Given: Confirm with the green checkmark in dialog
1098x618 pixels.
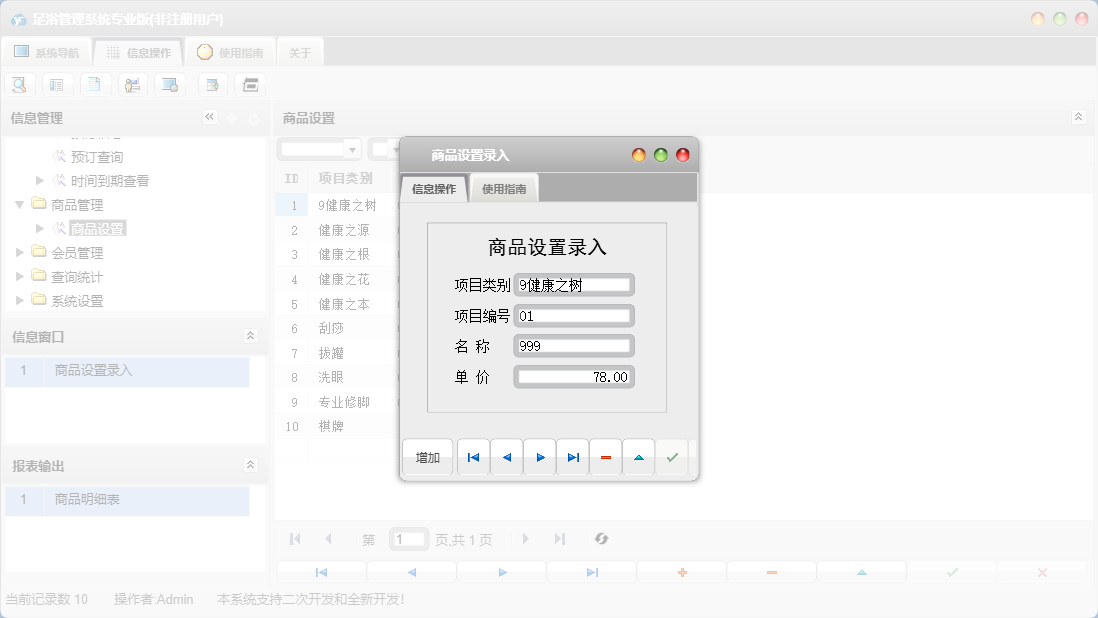Looking at the screenshot, I should (672, 457).
